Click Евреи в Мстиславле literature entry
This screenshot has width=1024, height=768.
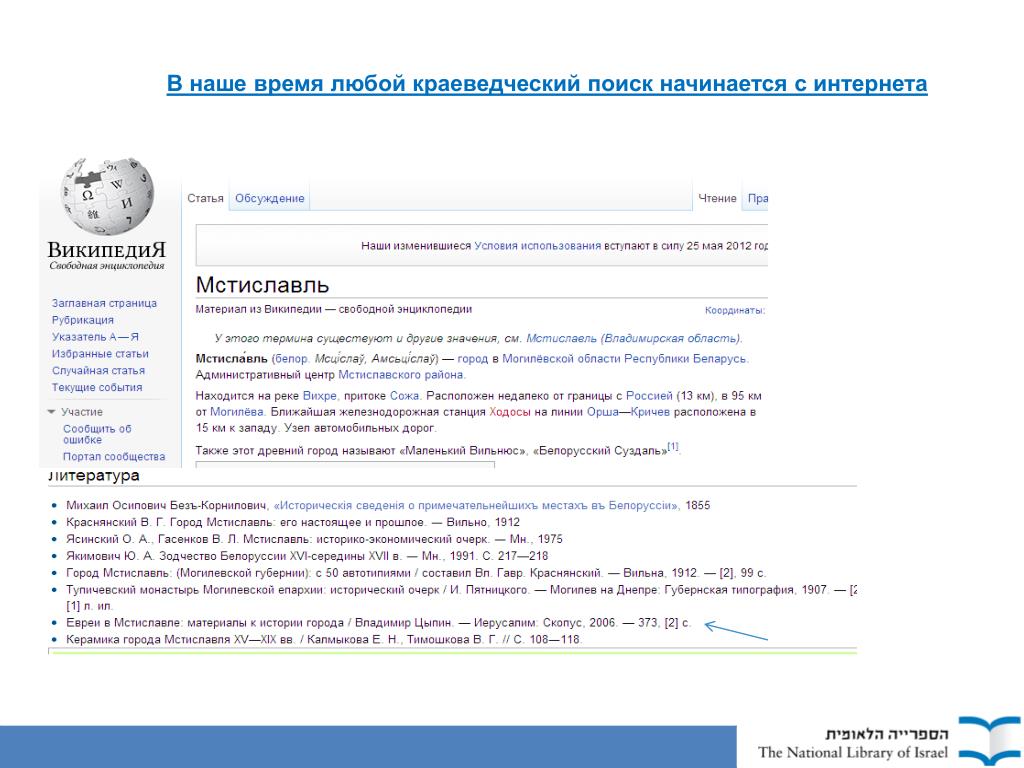(x=378, y=623)
